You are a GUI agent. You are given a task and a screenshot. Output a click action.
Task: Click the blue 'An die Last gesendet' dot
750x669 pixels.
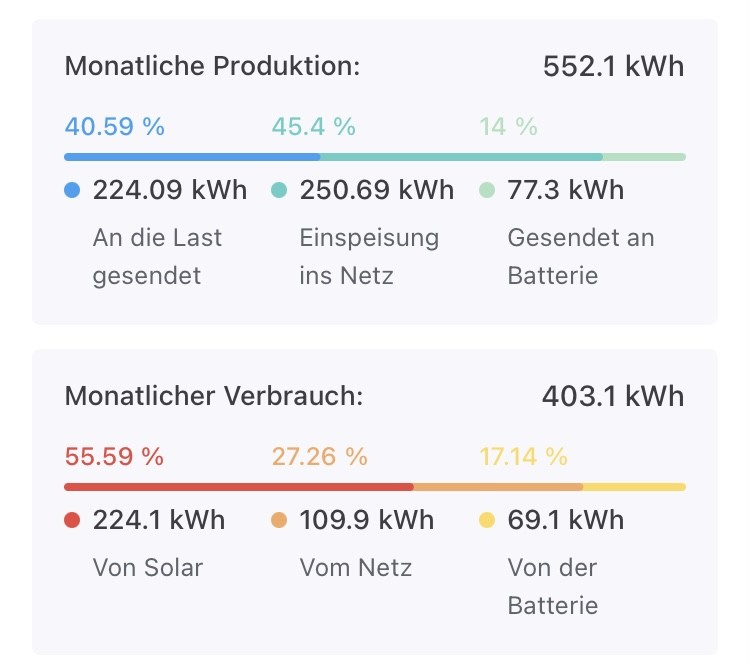pos(72,190)
